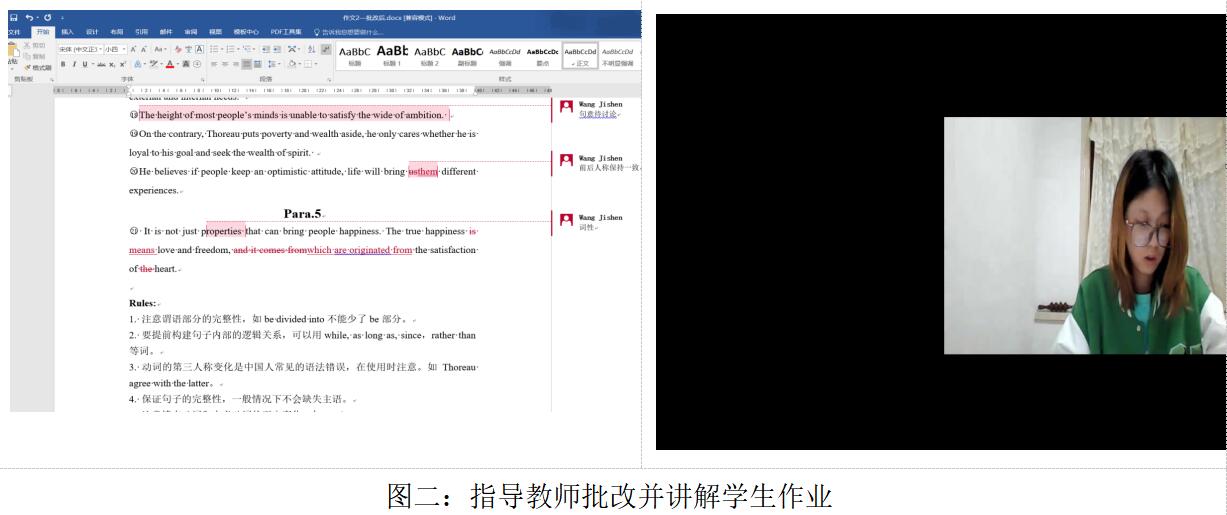This screenshot has width=1227, height=515.
Task: Click the increase indent icon
Action: pos(276,49)
